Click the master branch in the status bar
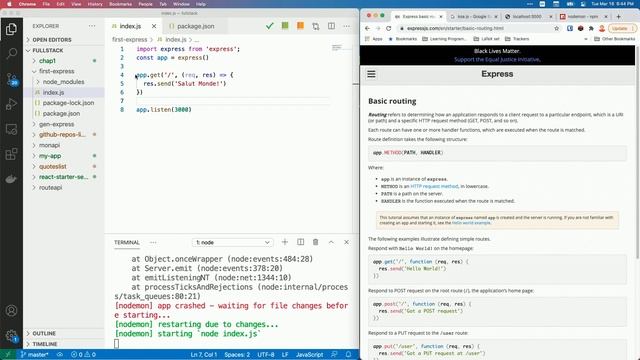The width and height of the screenshot is (640, 360). 34,354
